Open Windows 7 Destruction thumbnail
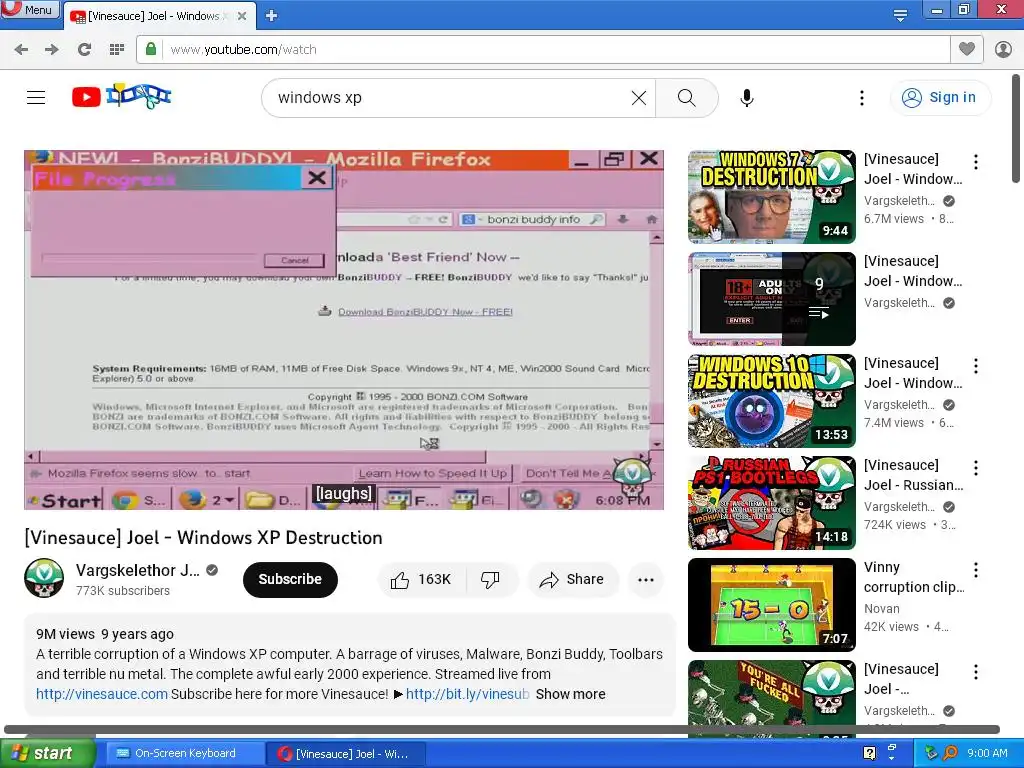This screenshot has height=768, width=1024. pos(771,197)
